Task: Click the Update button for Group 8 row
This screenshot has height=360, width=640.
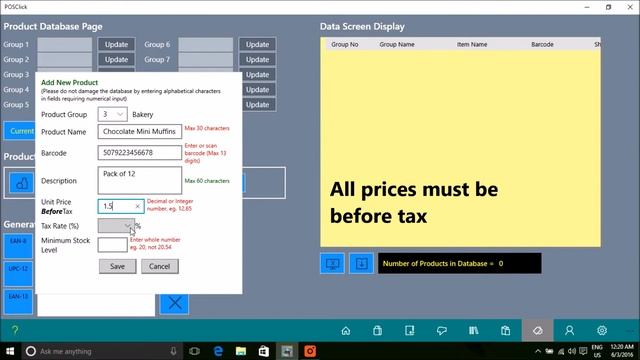Action: tap(259, 75)
